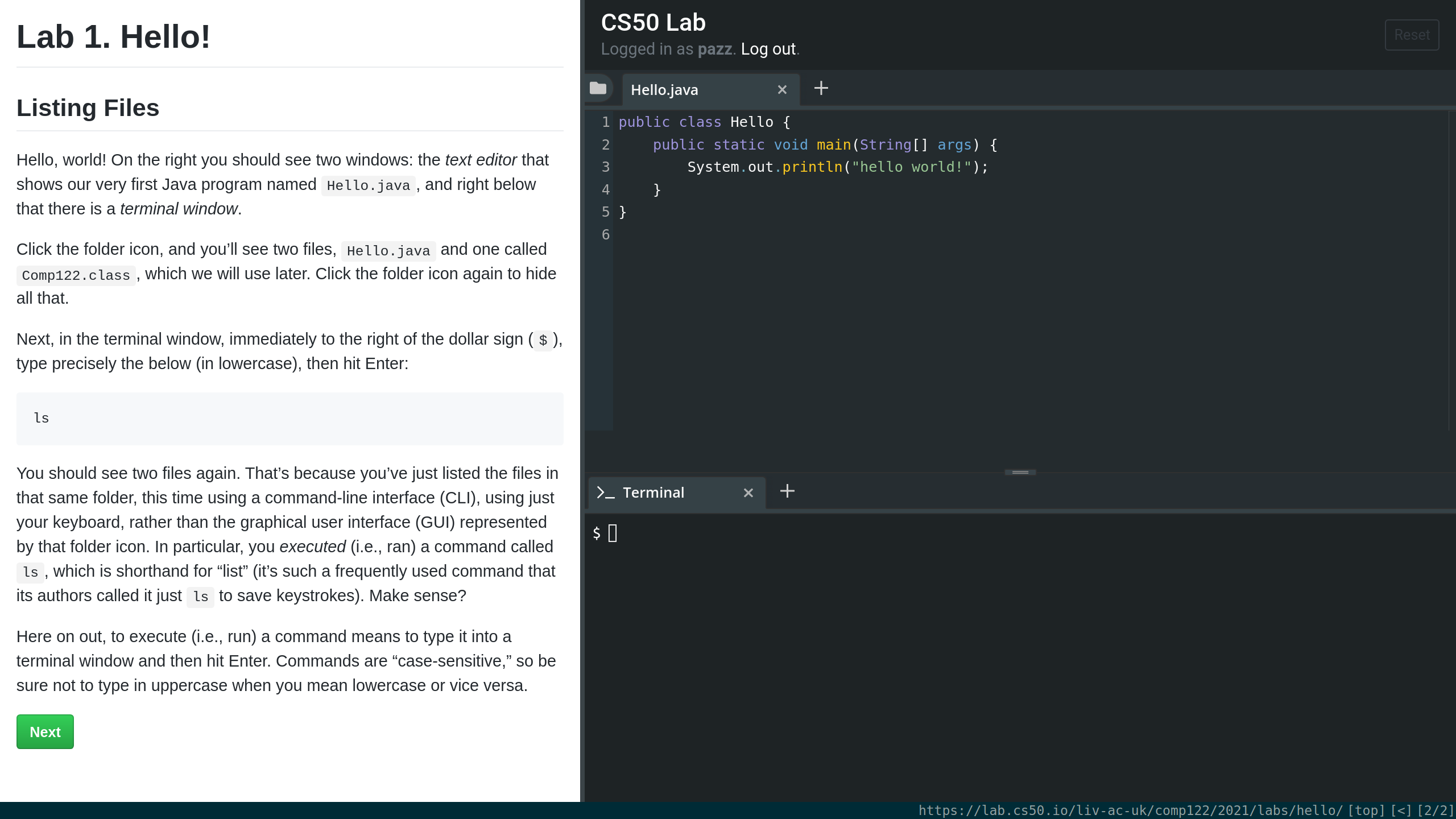
Task: Switch to the Hello.java tab
Action: pyautogui.click(x=664, y=90)
